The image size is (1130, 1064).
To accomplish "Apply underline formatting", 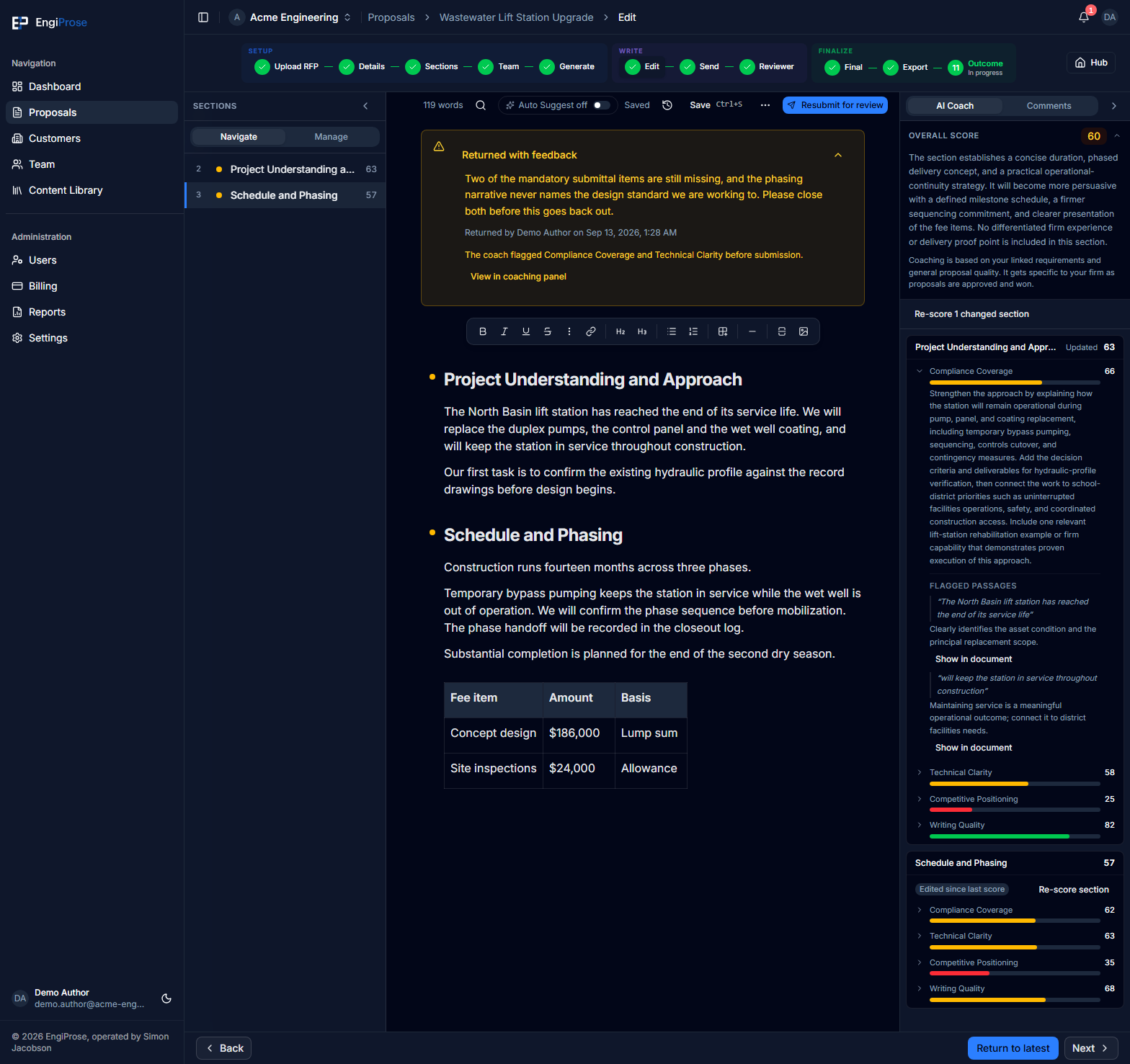I will (x=526, y=331).
